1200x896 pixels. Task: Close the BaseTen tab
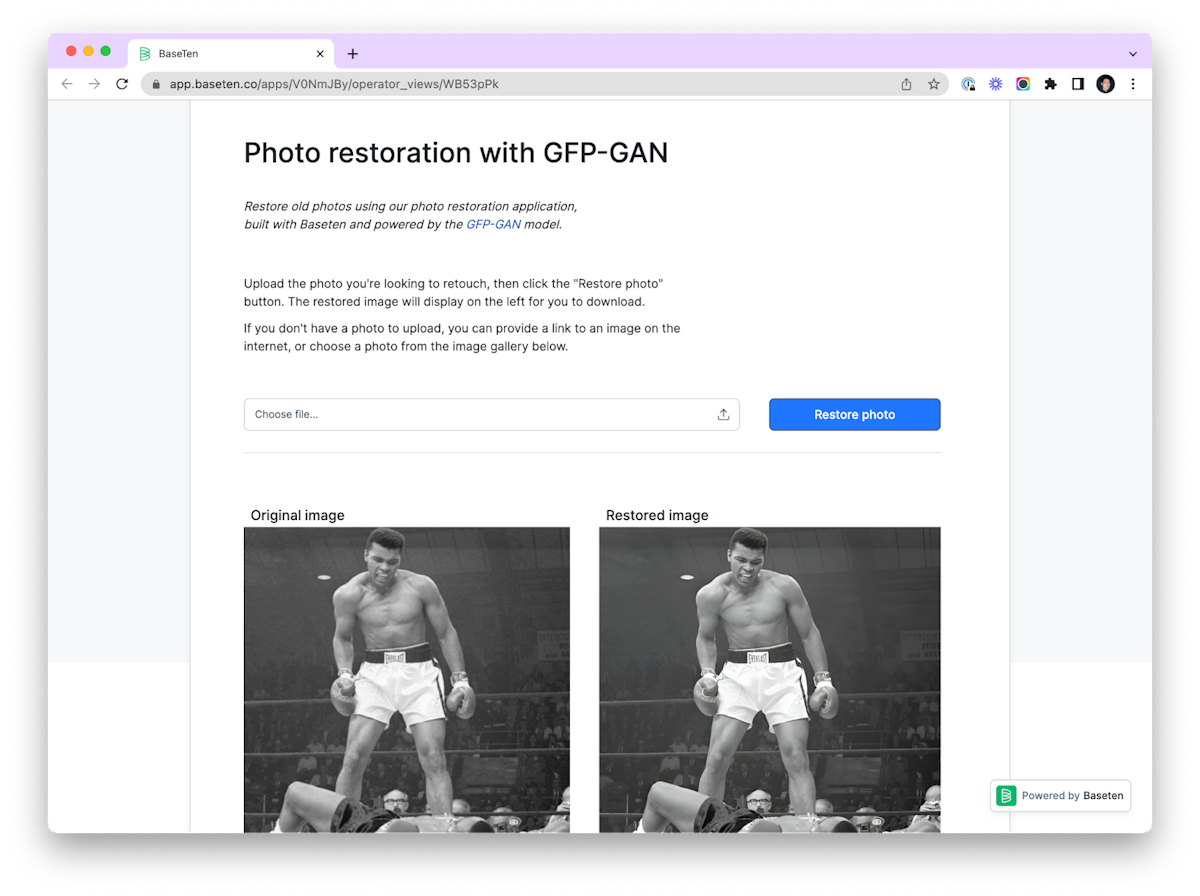tap(320, 54)
